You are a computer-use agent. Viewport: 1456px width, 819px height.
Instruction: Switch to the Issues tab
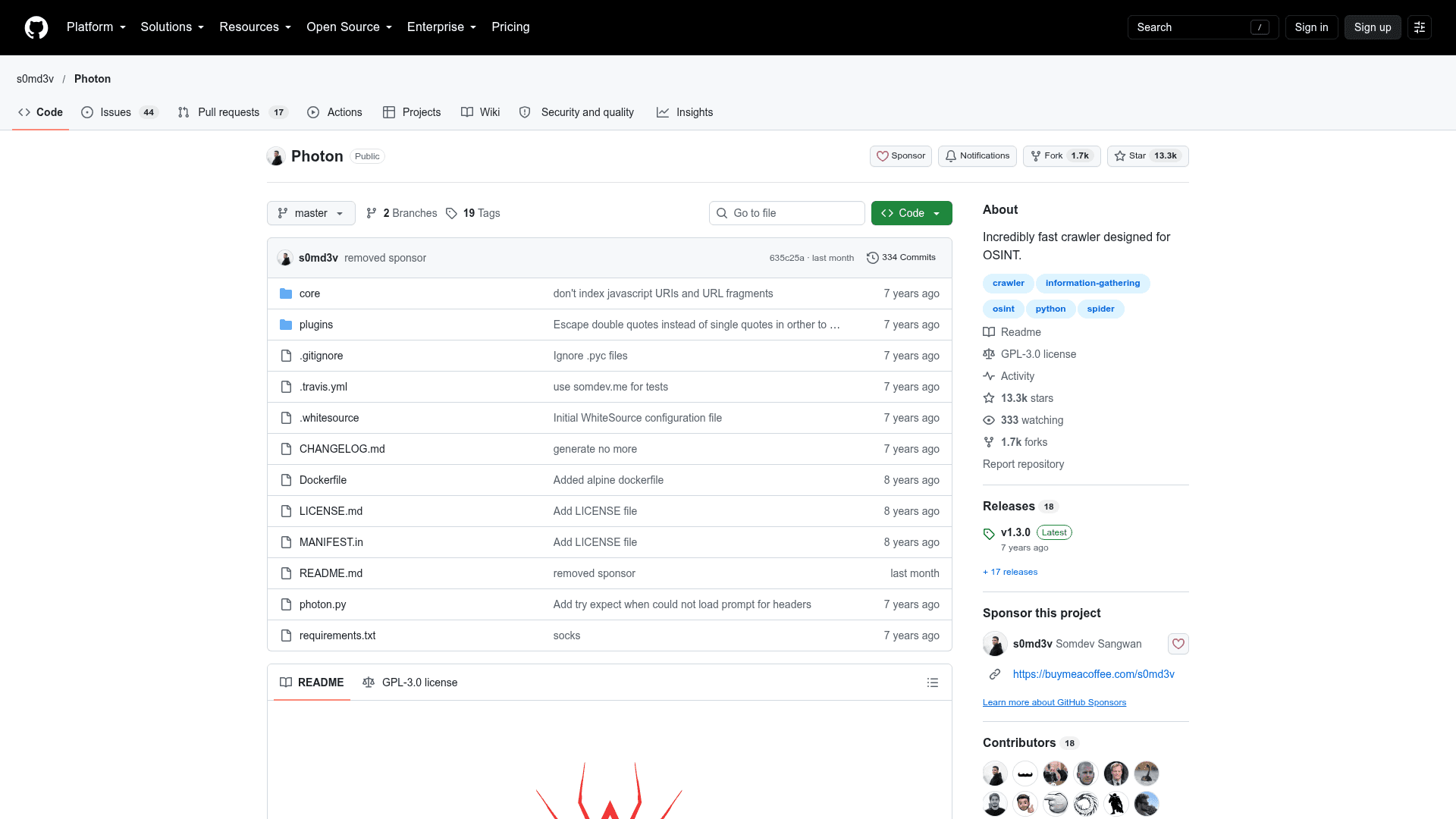119,112
